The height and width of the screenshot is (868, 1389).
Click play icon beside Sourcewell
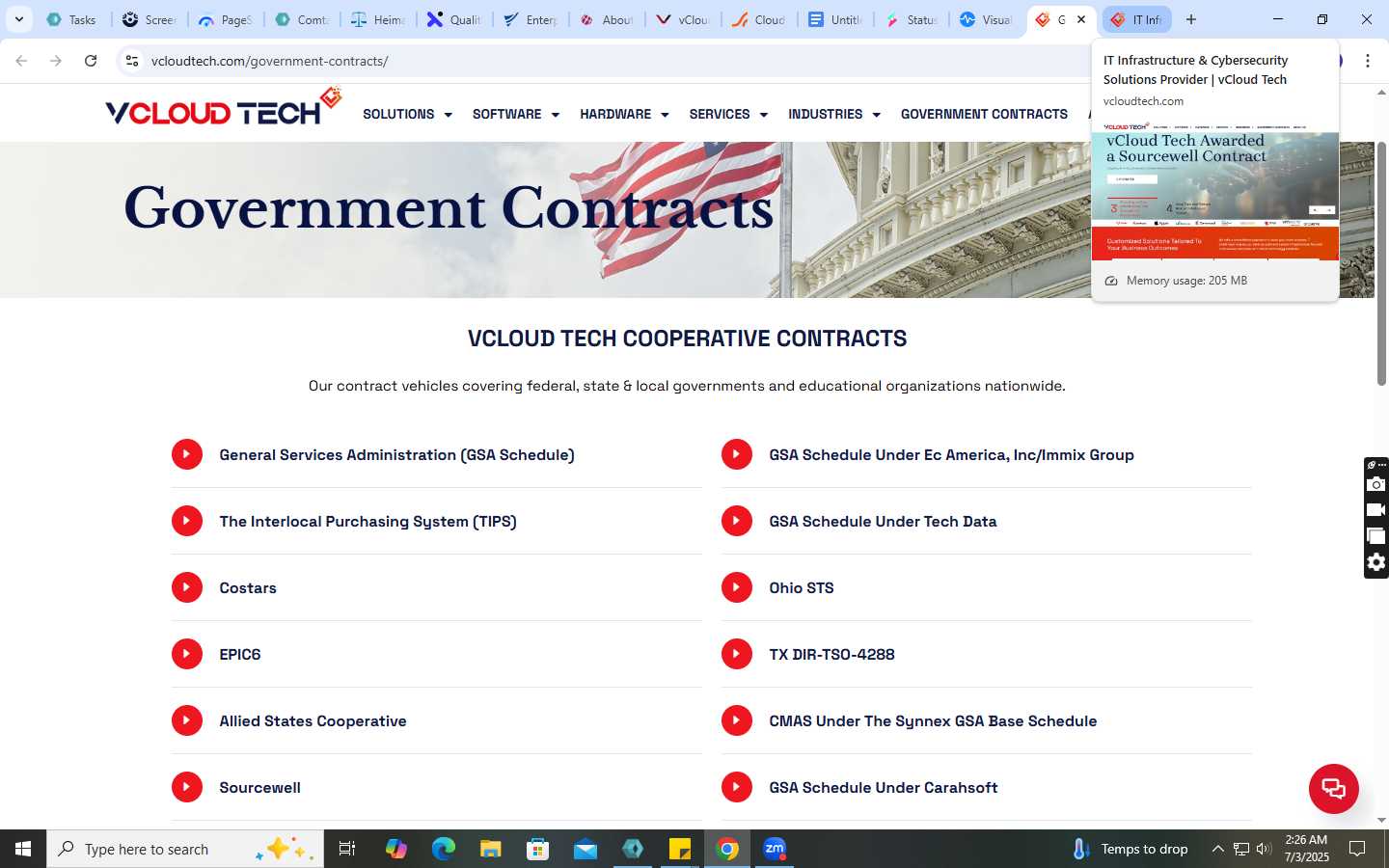tap(187, 787)
